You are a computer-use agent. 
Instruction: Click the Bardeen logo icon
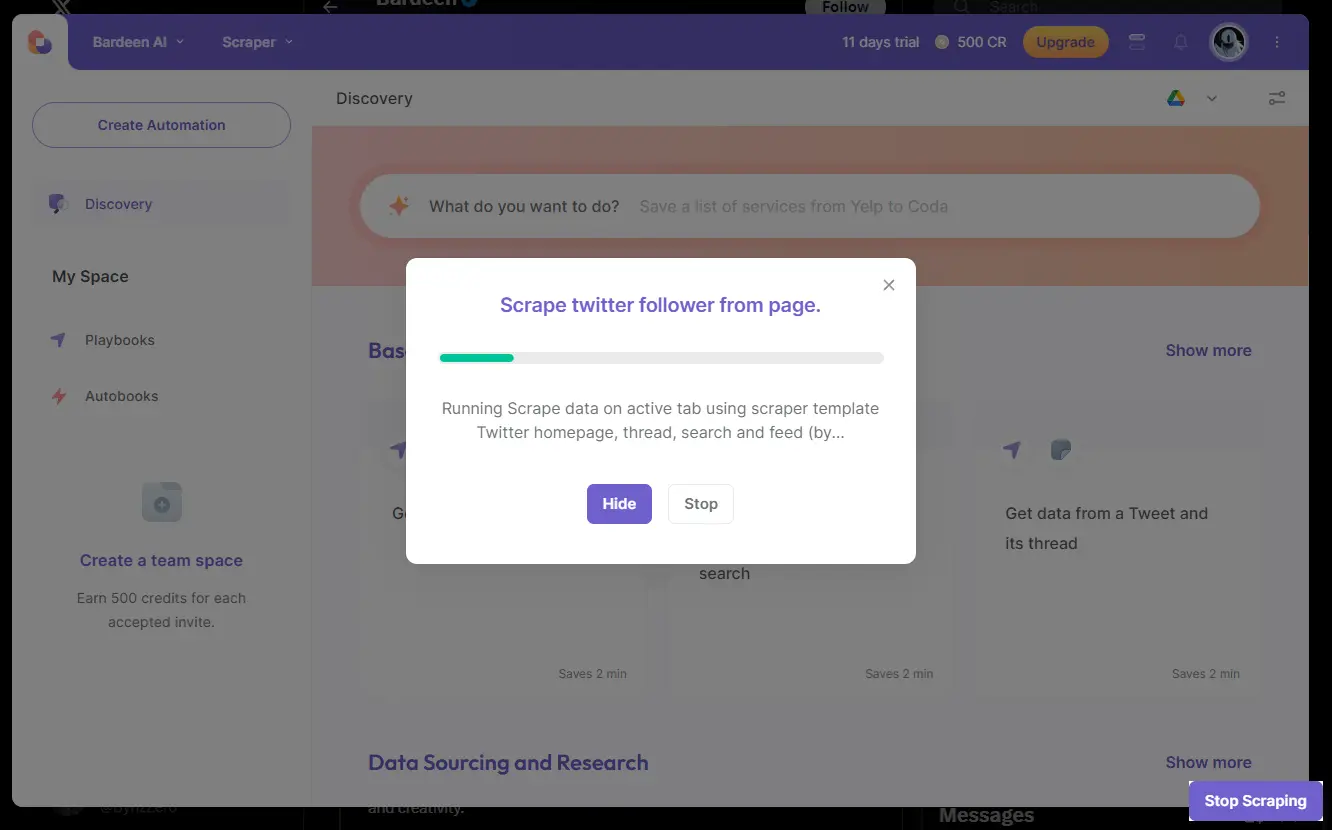point(40,42)
